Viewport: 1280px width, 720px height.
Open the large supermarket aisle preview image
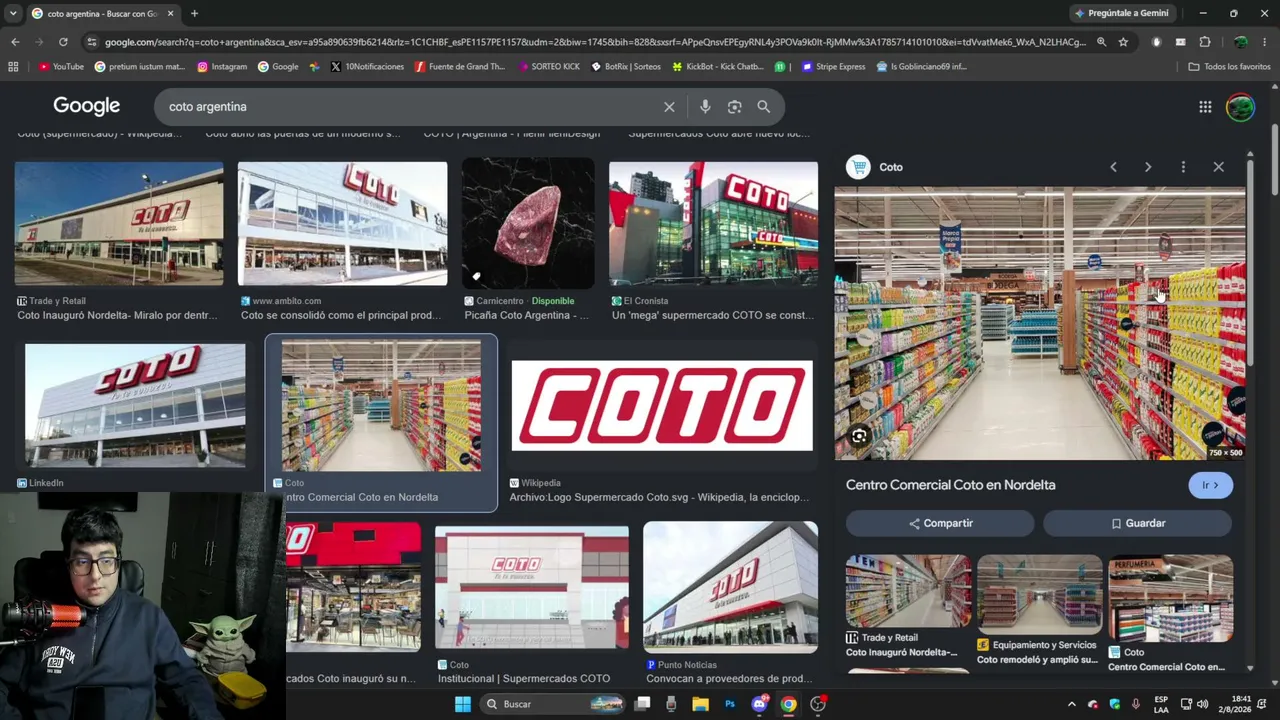click(1040, 324)
